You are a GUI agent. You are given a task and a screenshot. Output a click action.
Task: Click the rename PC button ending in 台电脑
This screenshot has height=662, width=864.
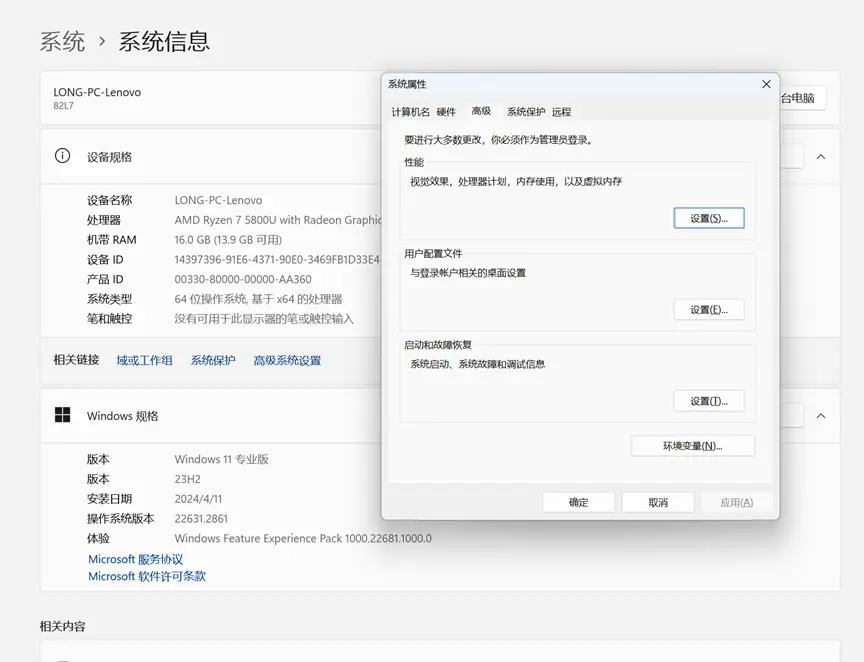point(803,98)
